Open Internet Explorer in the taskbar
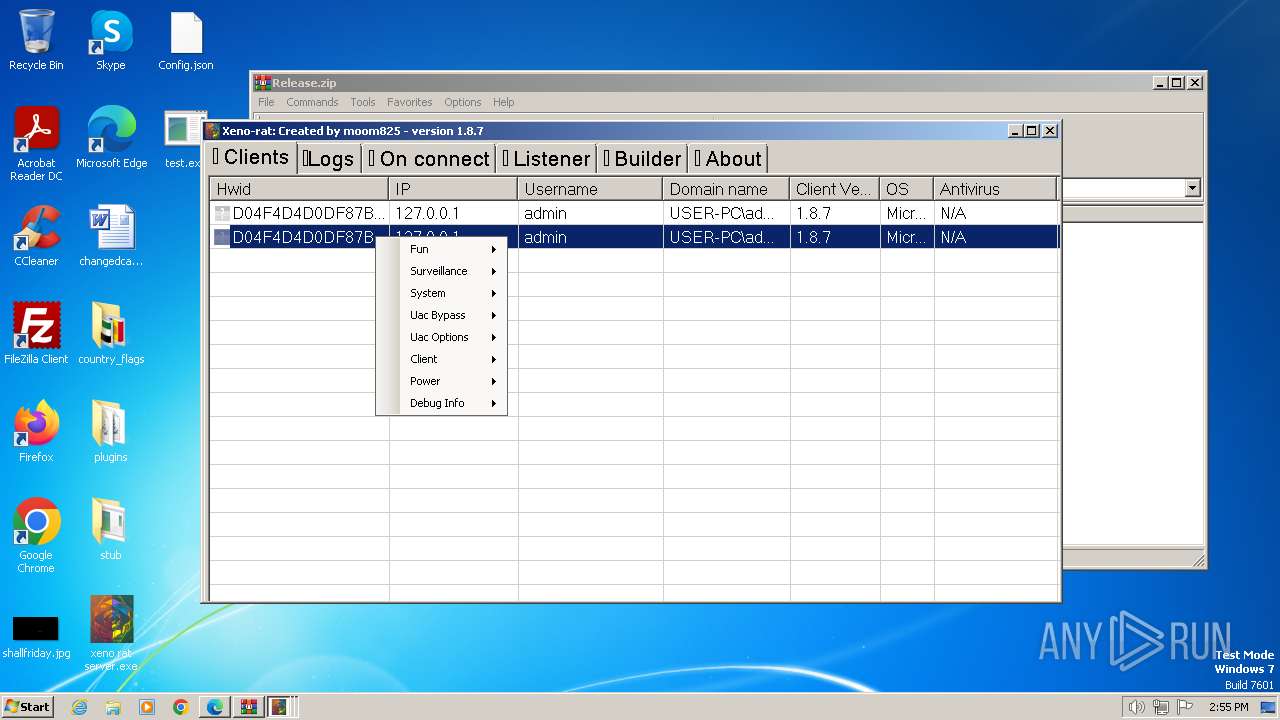Screen dimensions: 1280x720 point(80,707)
